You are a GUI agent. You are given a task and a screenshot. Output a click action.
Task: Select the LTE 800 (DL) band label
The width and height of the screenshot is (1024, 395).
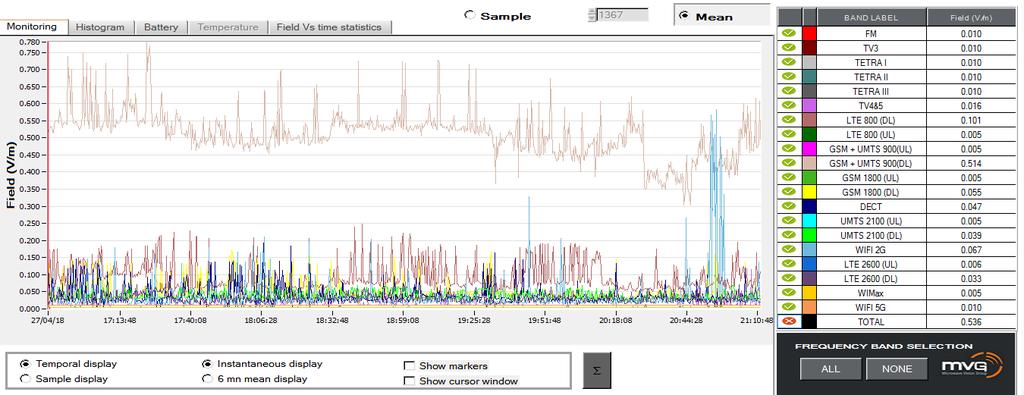pos(871,119)
